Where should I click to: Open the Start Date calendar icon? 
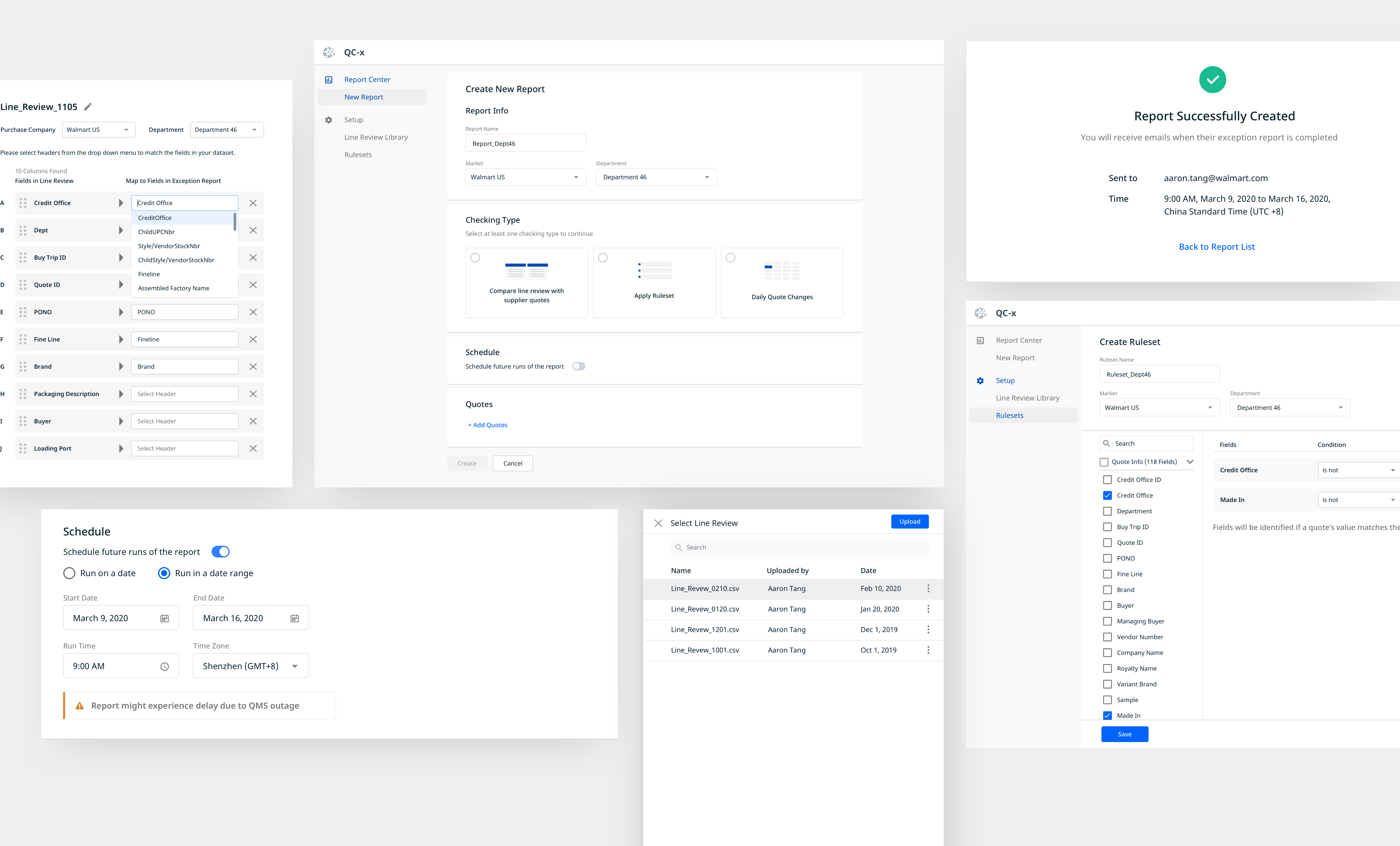tap(164, 618)
